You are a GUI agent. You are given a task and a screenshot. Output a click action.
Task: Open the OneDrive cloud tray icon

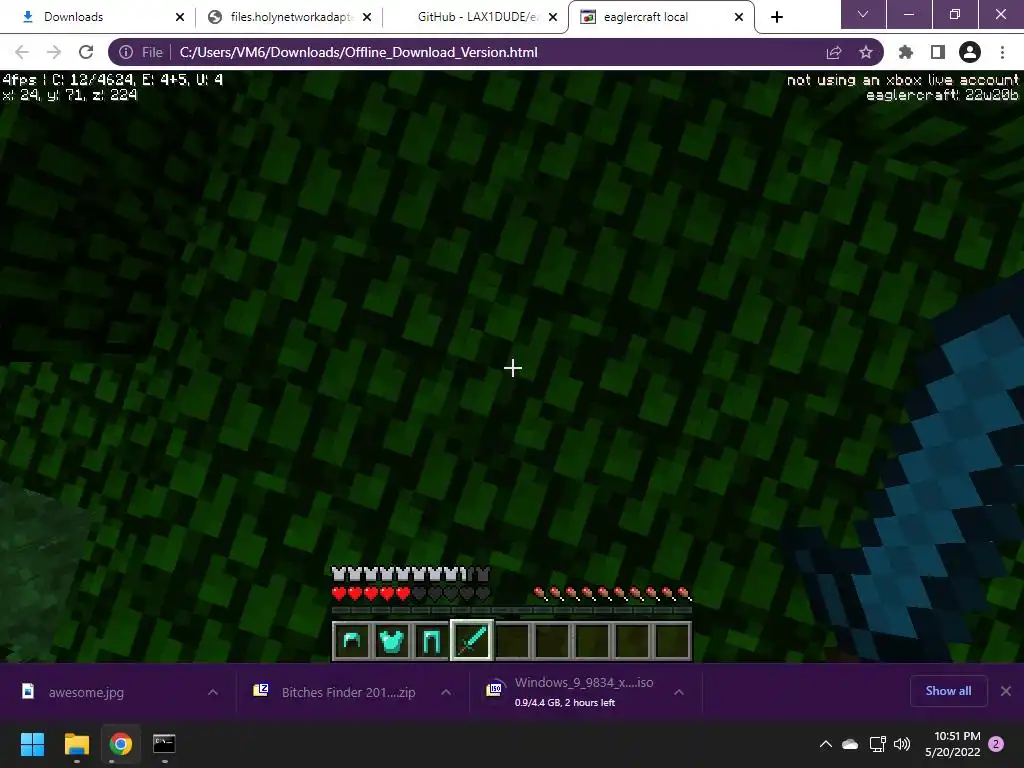pos(850,744)
